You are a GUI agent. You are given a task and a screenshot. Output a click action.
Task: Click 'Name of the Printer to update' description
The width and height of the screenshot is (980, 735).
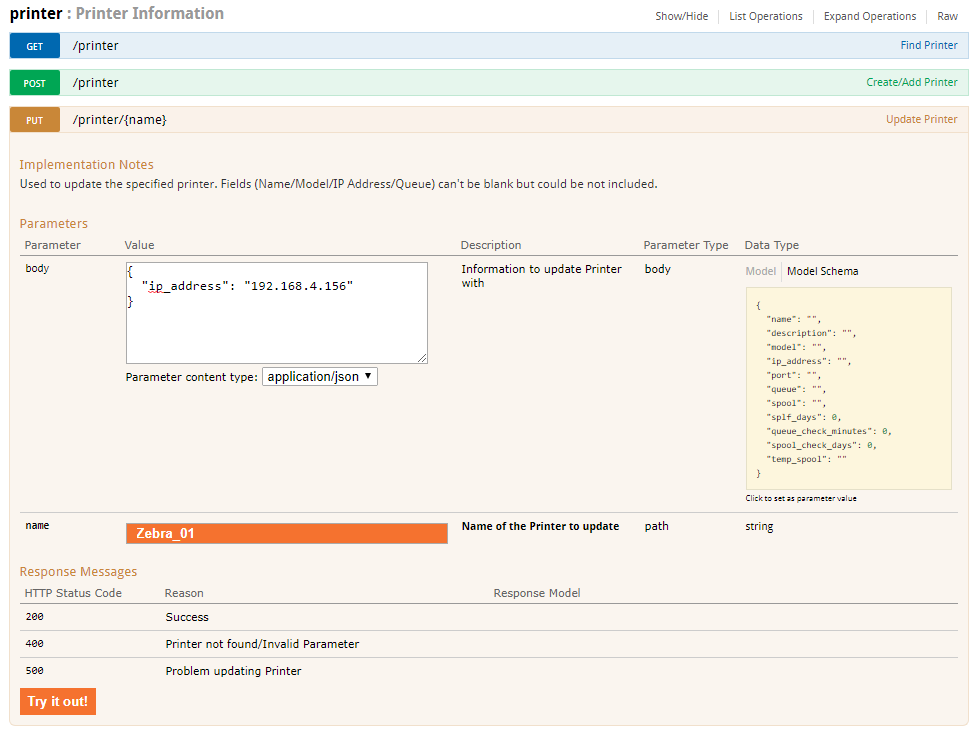541,526
